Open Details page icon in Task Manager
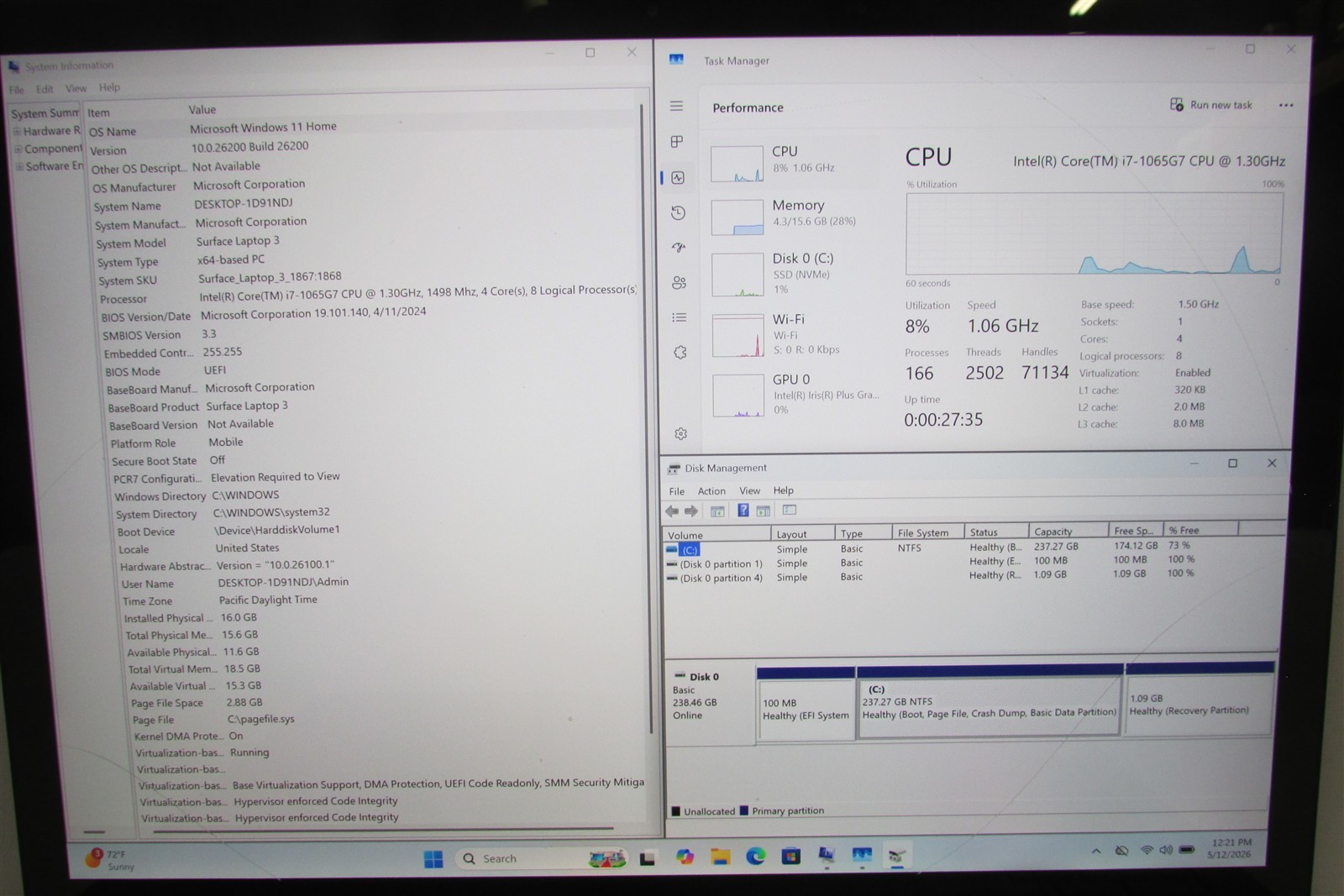 [x=680, y=317]
